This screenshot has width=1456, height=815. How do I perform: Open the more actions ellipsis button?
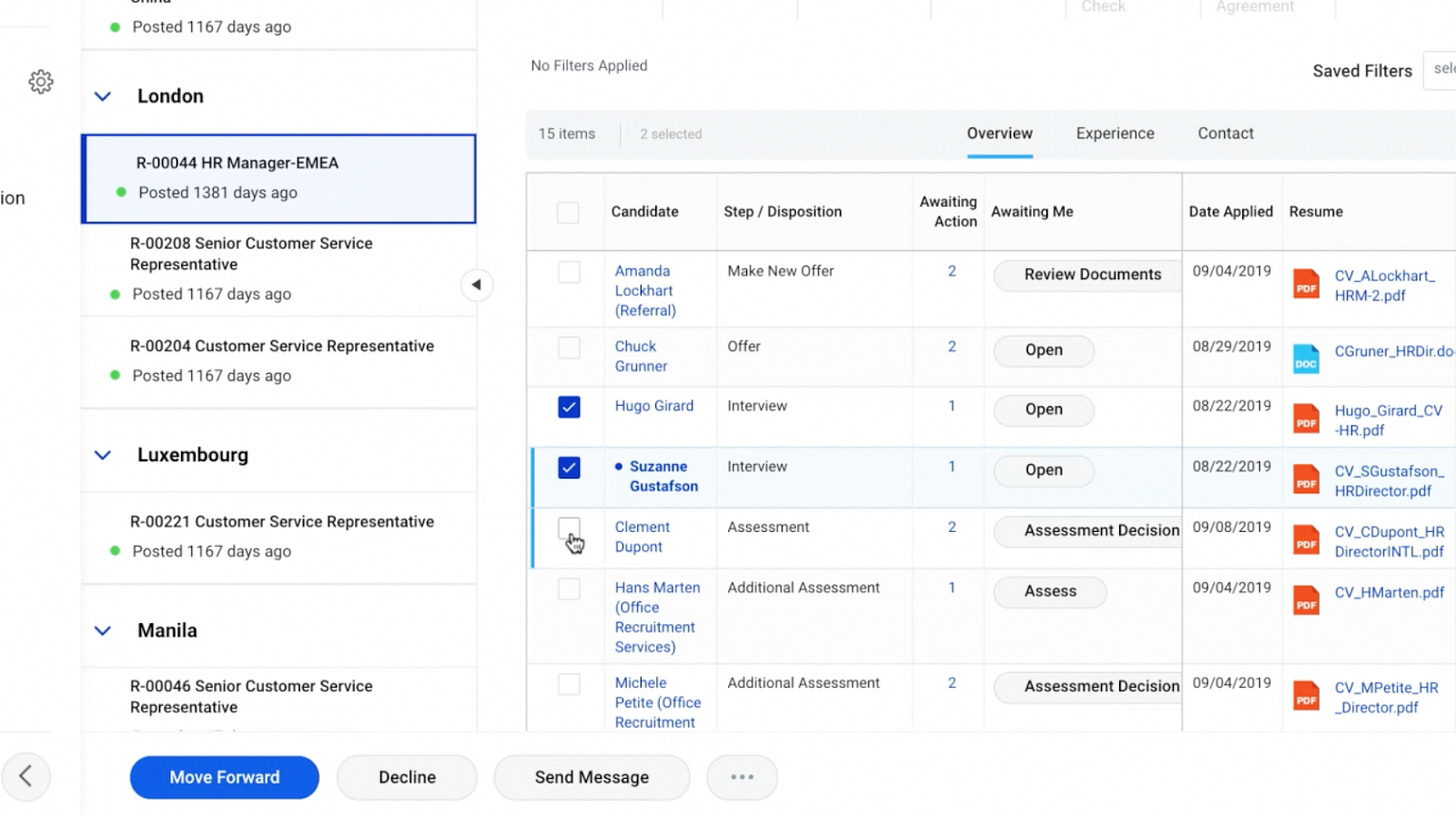click(742, 777)
